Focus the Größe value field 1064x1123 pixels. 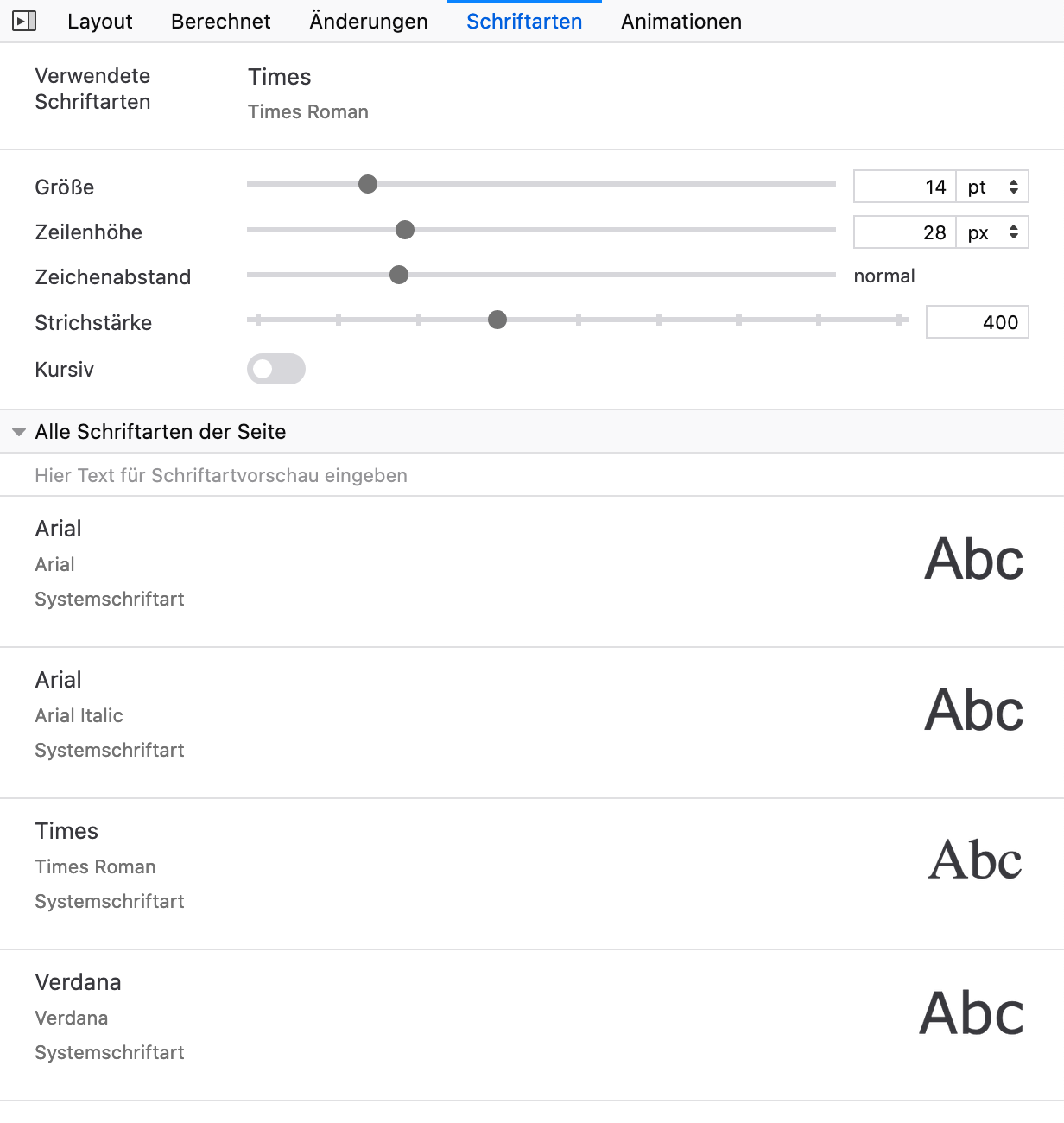click(x=904, y=187)
